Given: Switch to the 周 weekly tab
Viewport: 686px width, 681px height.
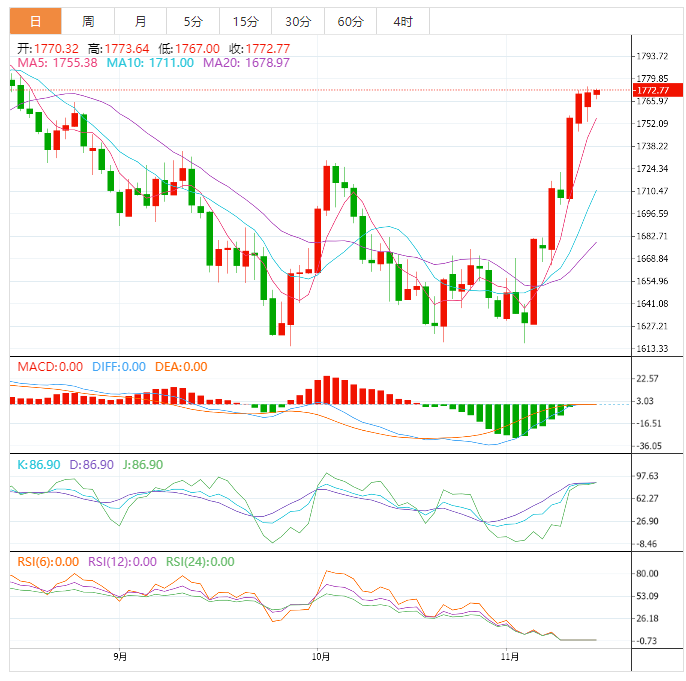Looking at the screenshot, I should point(88,21).
